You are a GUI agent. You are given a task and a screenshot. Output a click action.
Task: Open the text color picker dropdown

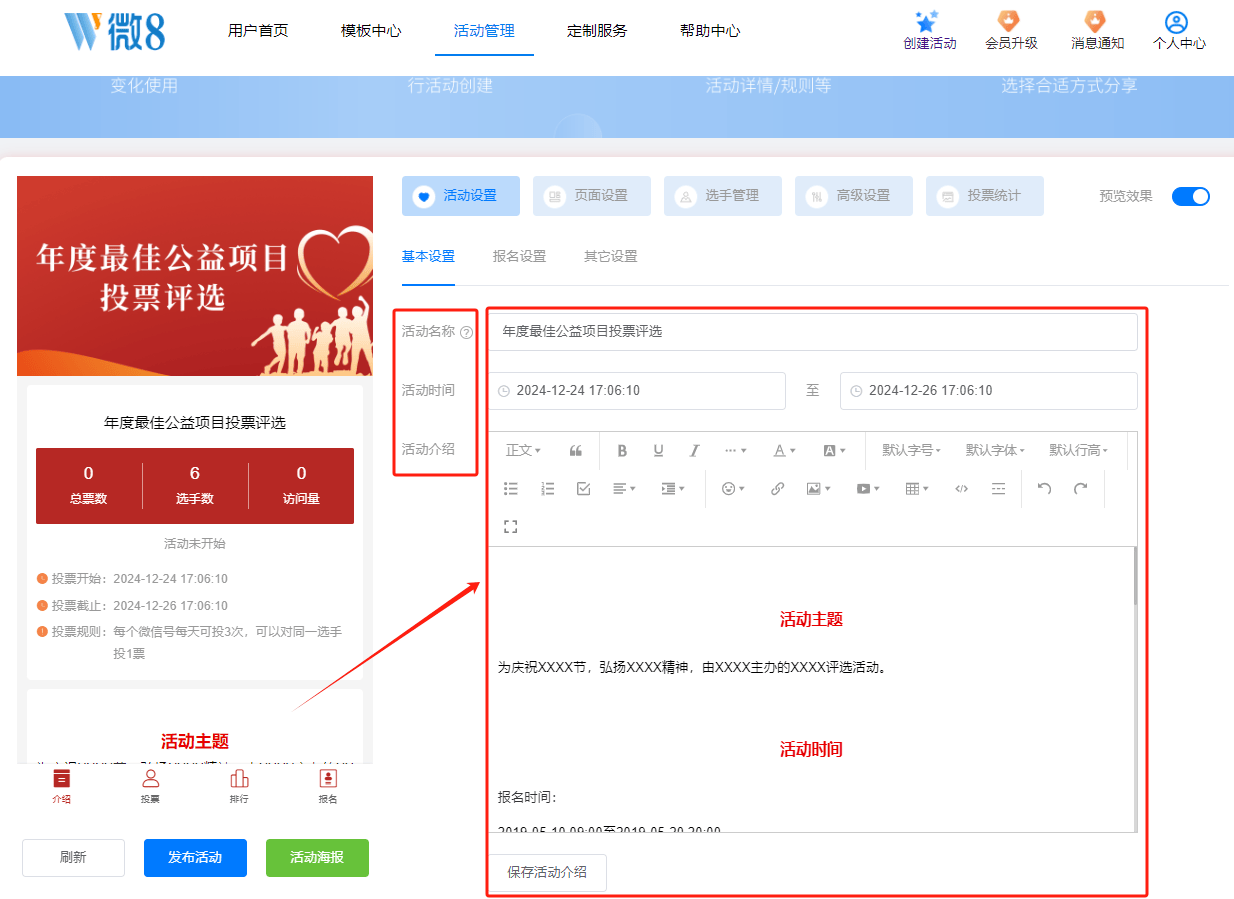coord(784,450)
